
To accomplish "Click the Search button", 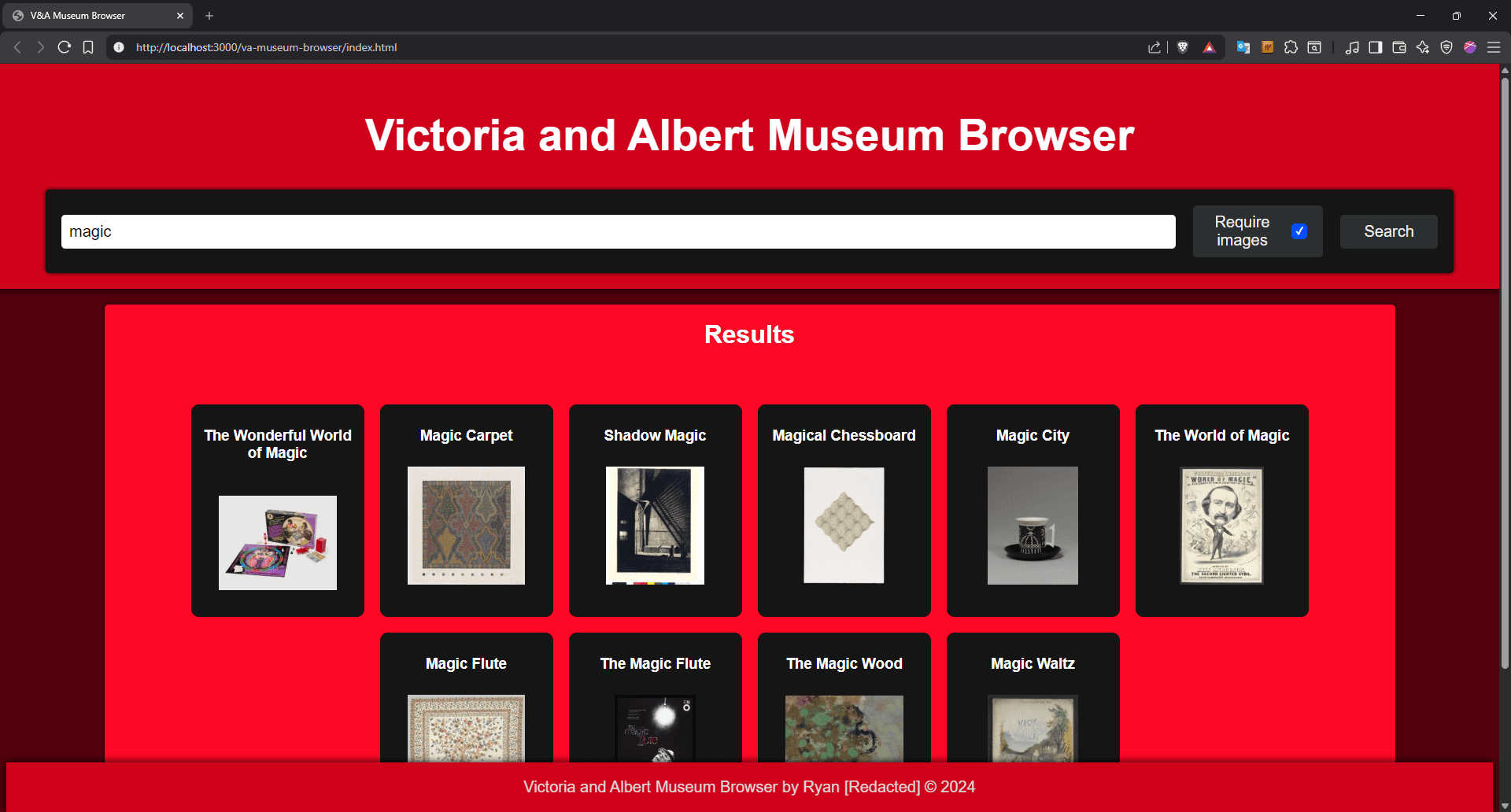I will [x=1389, y=231].
